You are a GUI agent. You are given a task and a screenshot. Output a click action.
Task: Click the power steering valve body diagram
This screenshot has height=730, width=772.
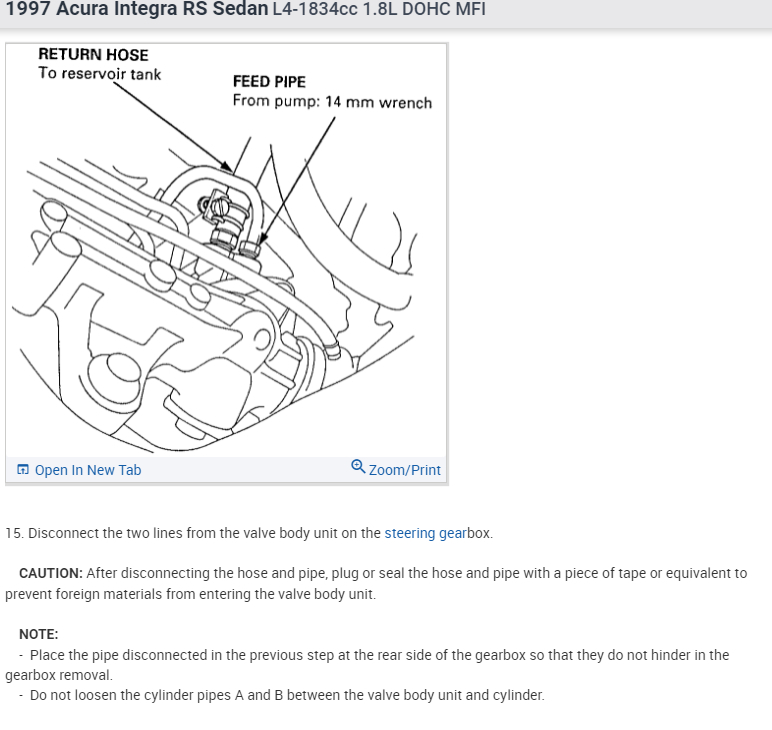226,251
